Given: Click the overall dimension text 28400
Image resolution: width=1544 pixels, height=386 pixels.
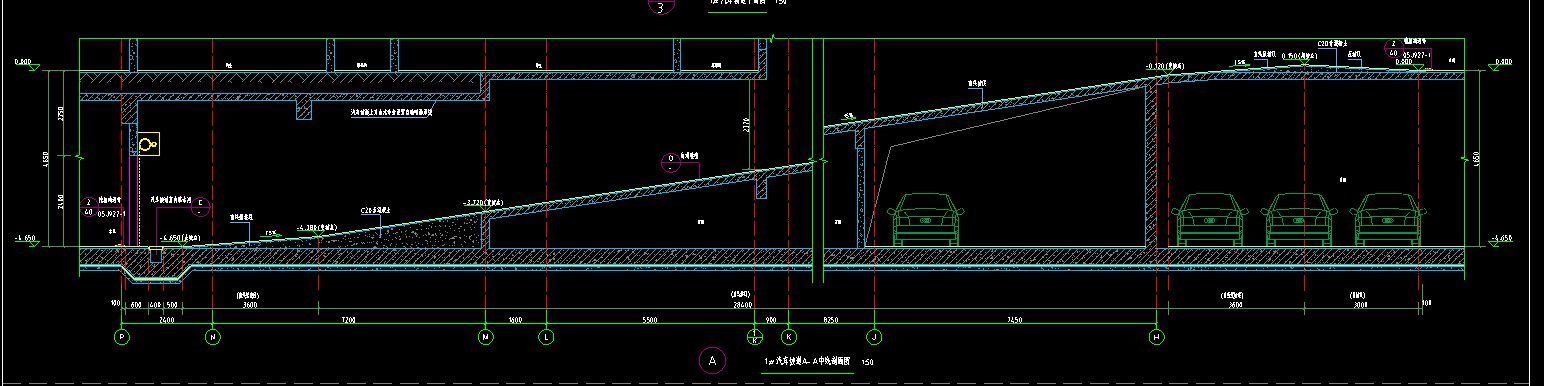Looking at the screenshot, I should (742, 305).
